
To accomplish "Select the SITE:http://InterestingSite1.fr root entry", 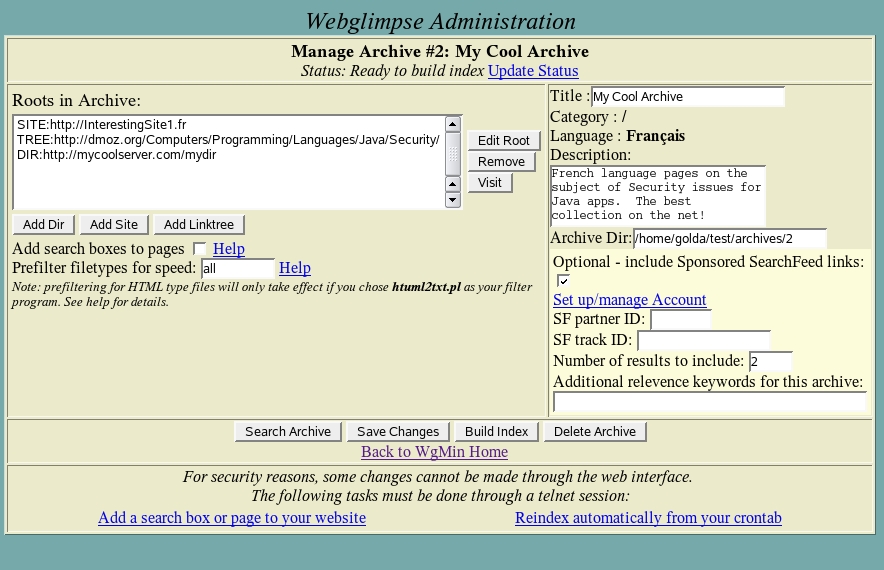I will tap(102, 125).
